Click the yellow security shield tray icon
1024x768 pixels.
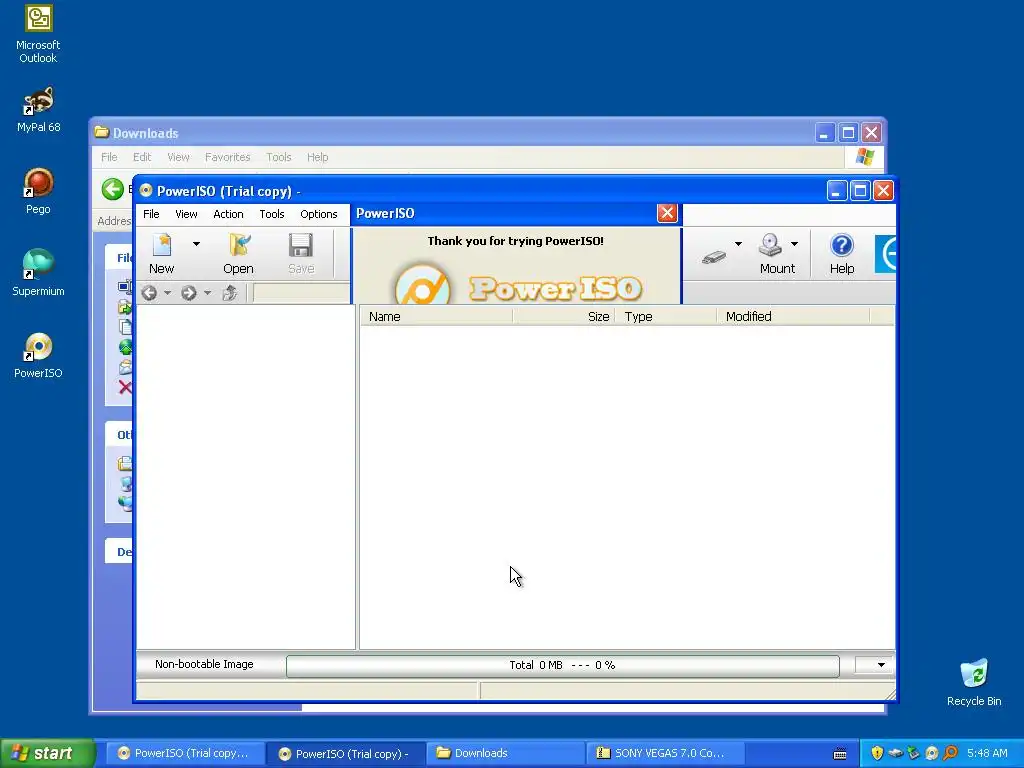[x=877, y=753]
